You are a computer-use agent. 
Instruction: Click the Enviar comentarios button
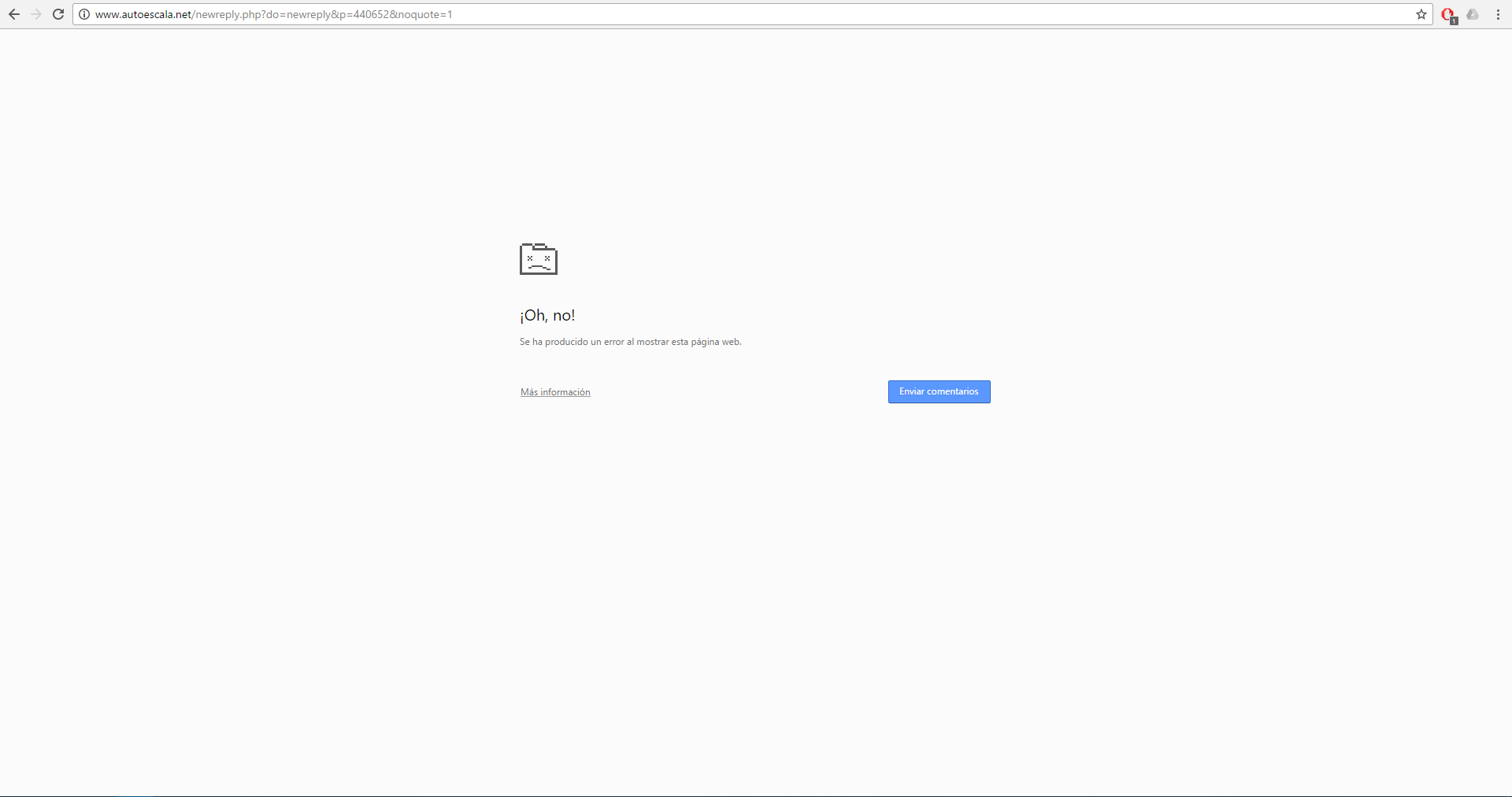tap(939, 392)
